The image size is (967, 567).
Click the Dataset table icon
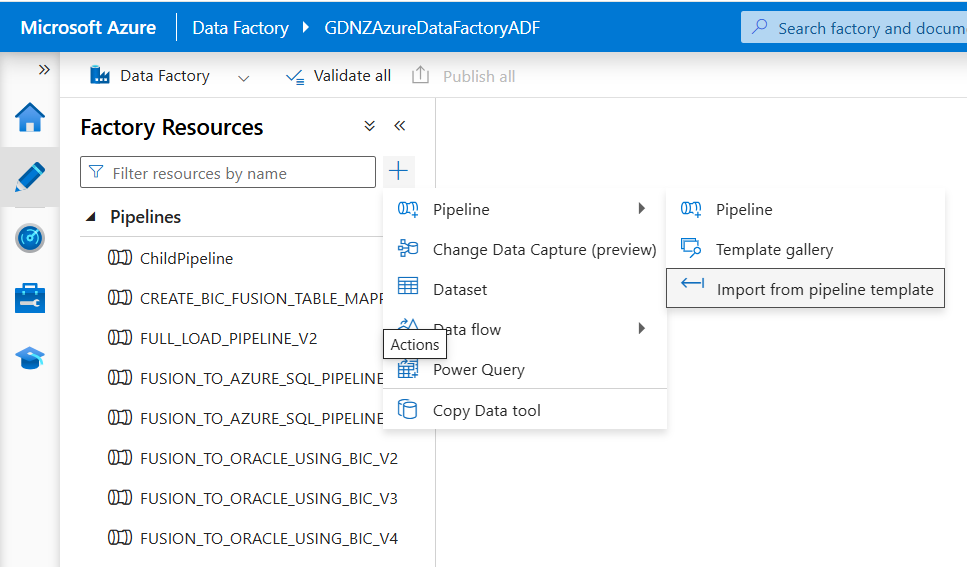click(x=408, y=286)
